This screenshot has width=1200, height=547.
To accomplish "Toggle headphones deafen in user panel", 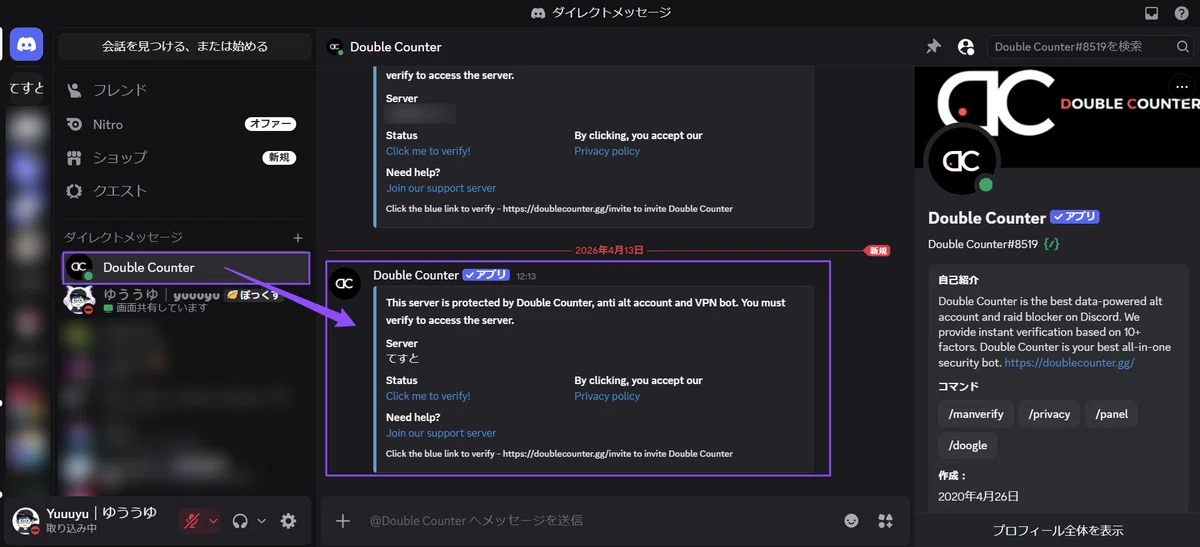I will (x=240, y=520).
